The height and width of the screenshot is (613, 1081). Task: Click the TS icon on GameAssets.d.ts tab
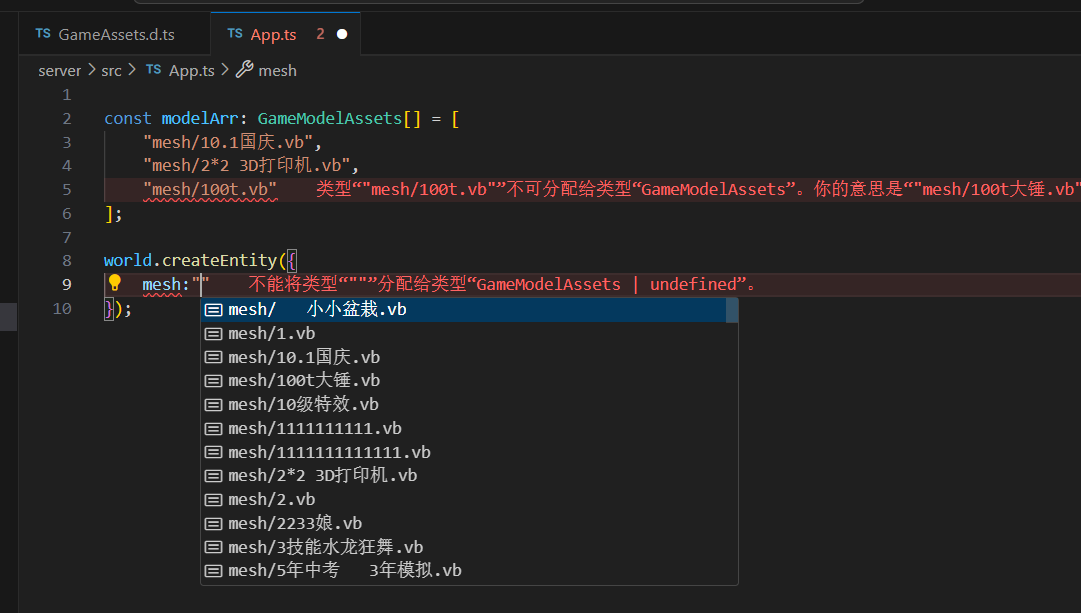point(43,34)
